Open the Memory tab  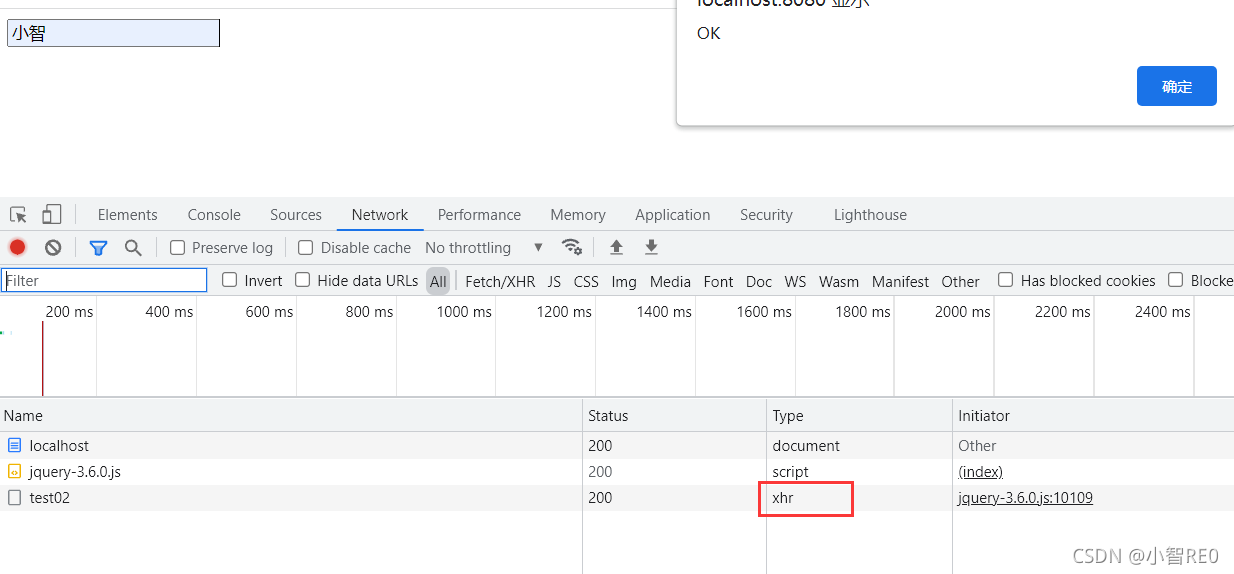pyautogui.click(x=578, y=215)
